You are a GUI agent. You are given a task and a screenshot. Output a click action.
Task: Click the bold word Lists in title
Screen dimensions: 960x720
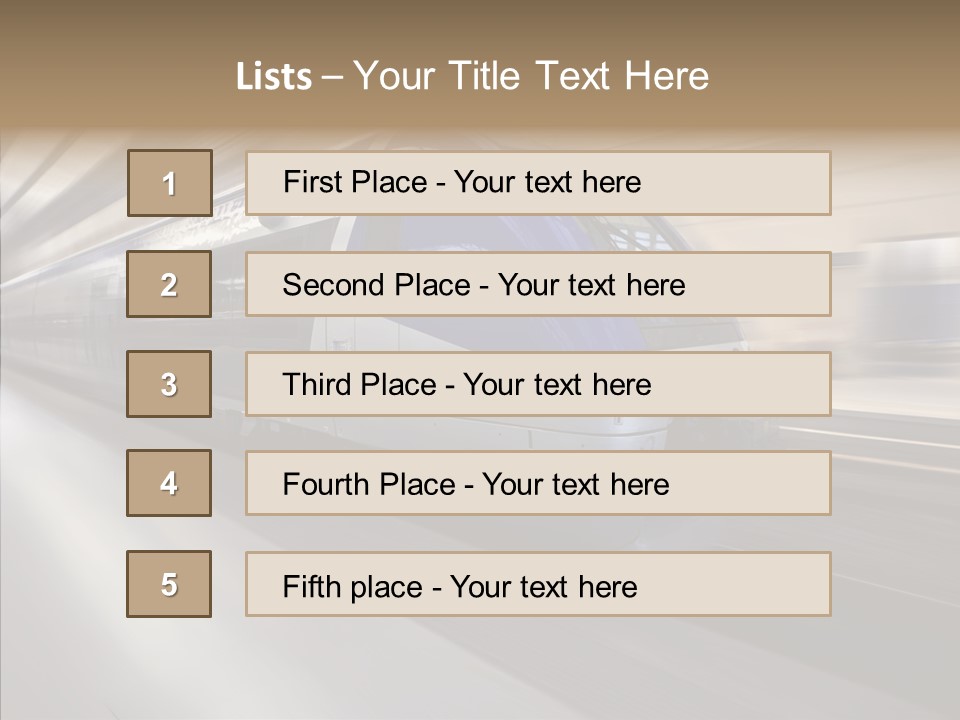point(273,77)
